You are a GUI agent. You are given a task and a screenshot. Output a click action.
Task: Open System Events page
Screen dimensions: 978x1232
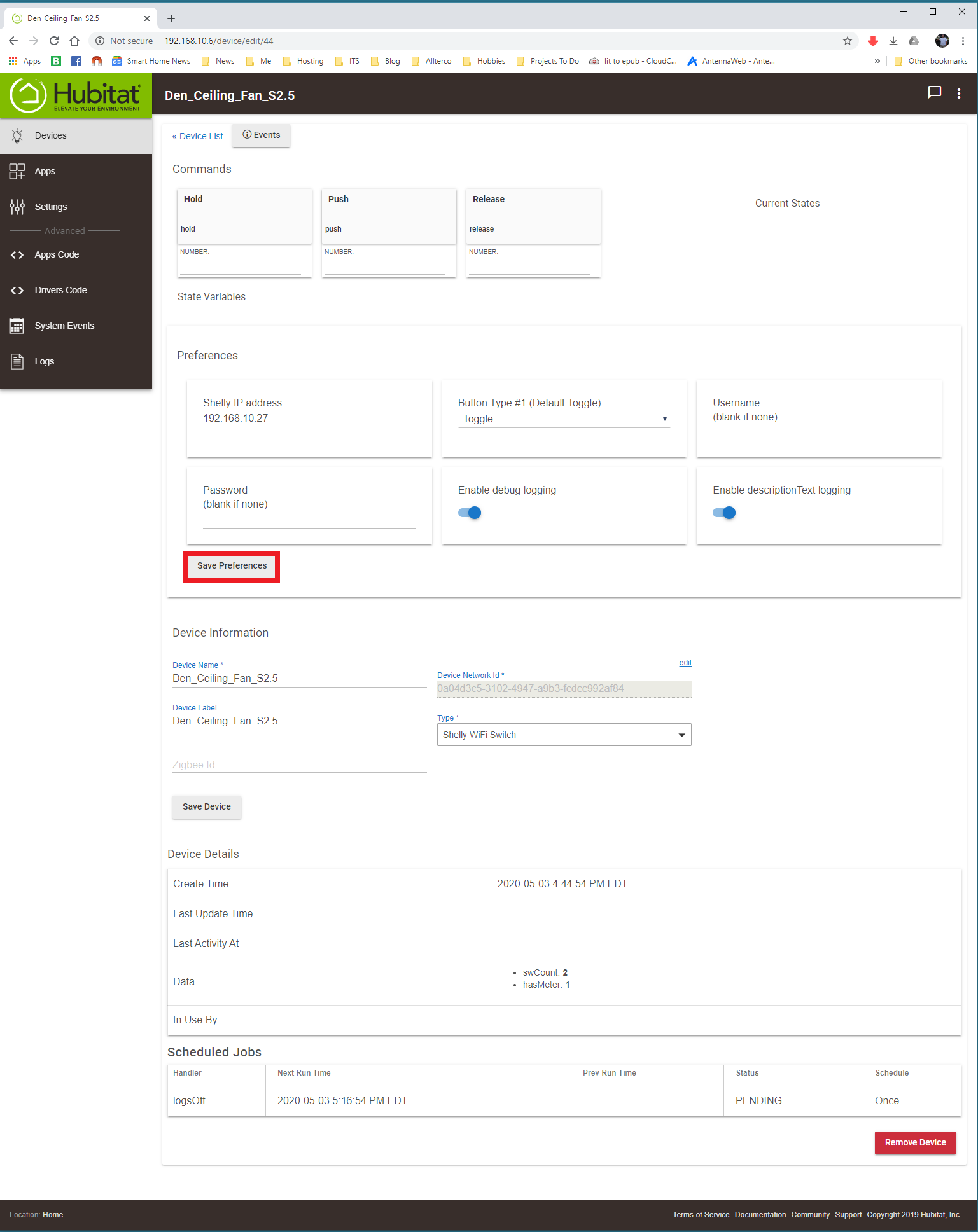76,326
